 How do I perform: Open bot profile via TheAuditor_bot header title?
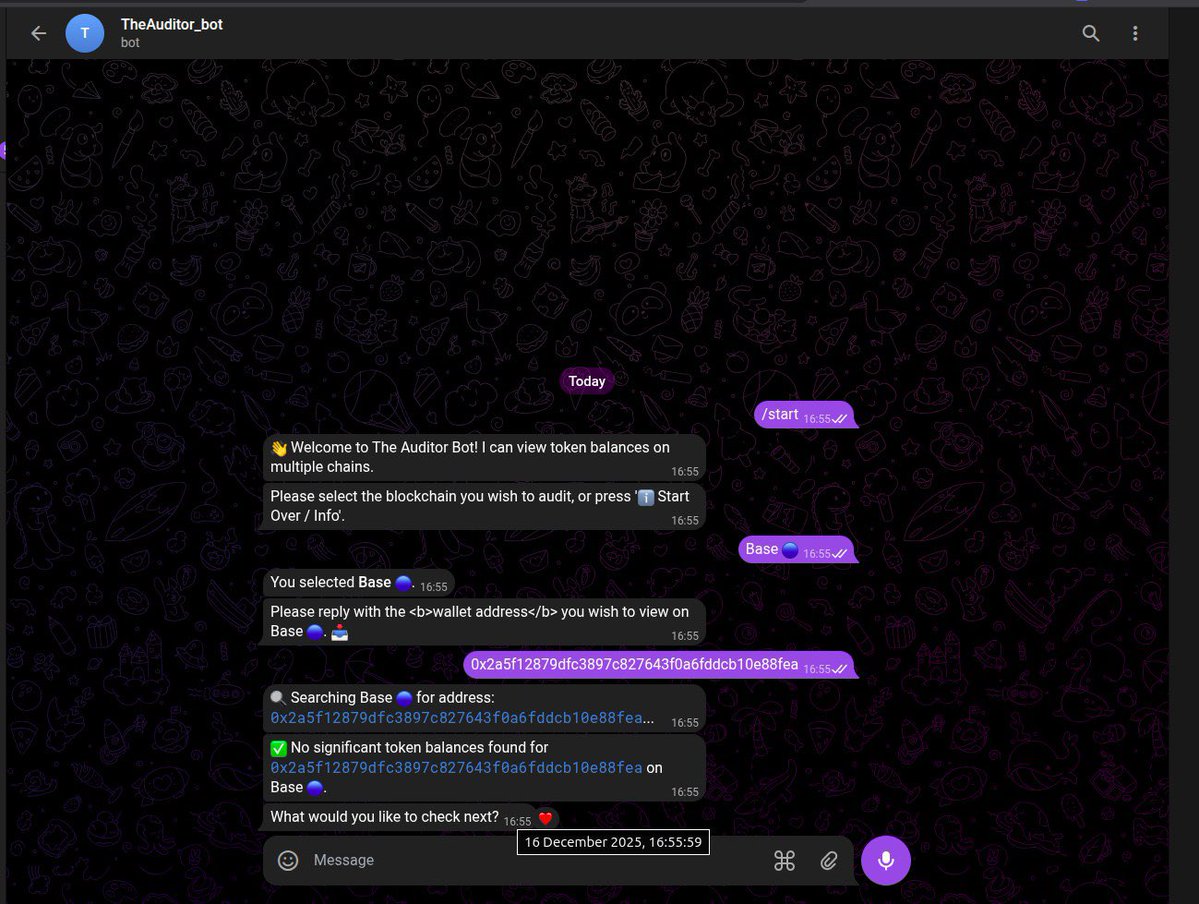click(171, 24)
